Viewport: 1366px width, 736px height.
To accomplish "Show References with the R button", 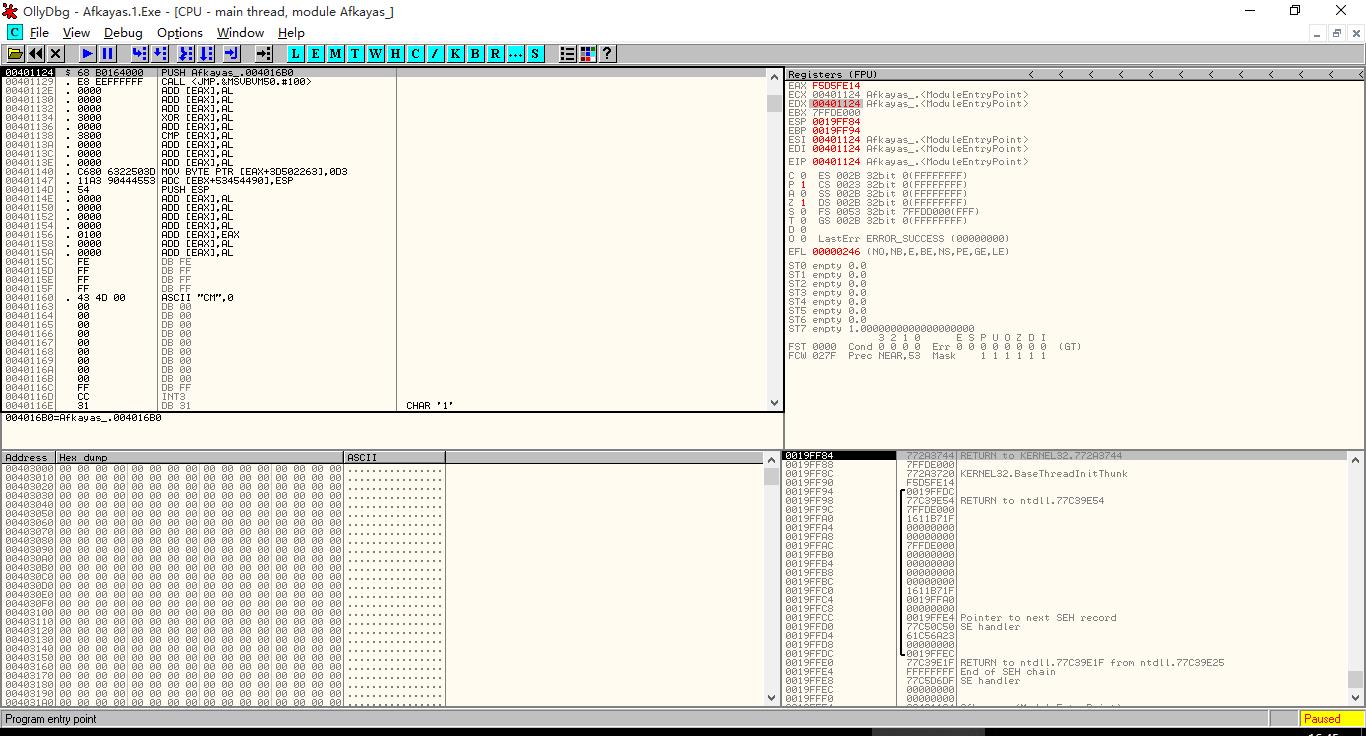I will click(496, 54).
